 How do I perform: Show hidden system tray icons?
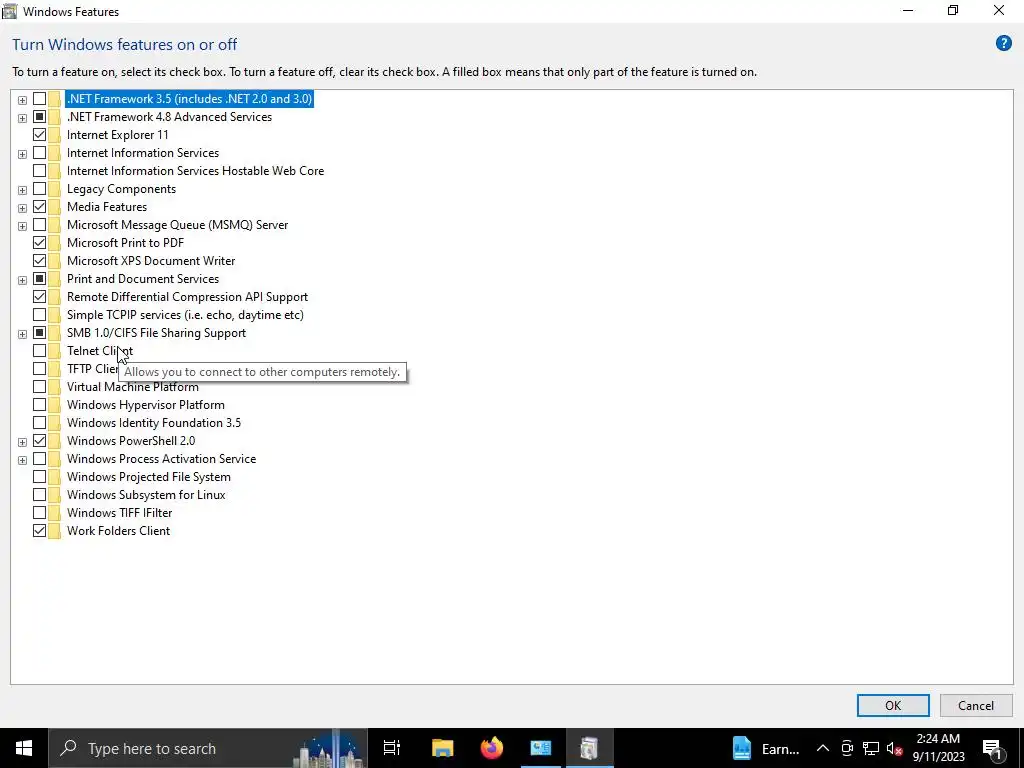click(823, 748)
